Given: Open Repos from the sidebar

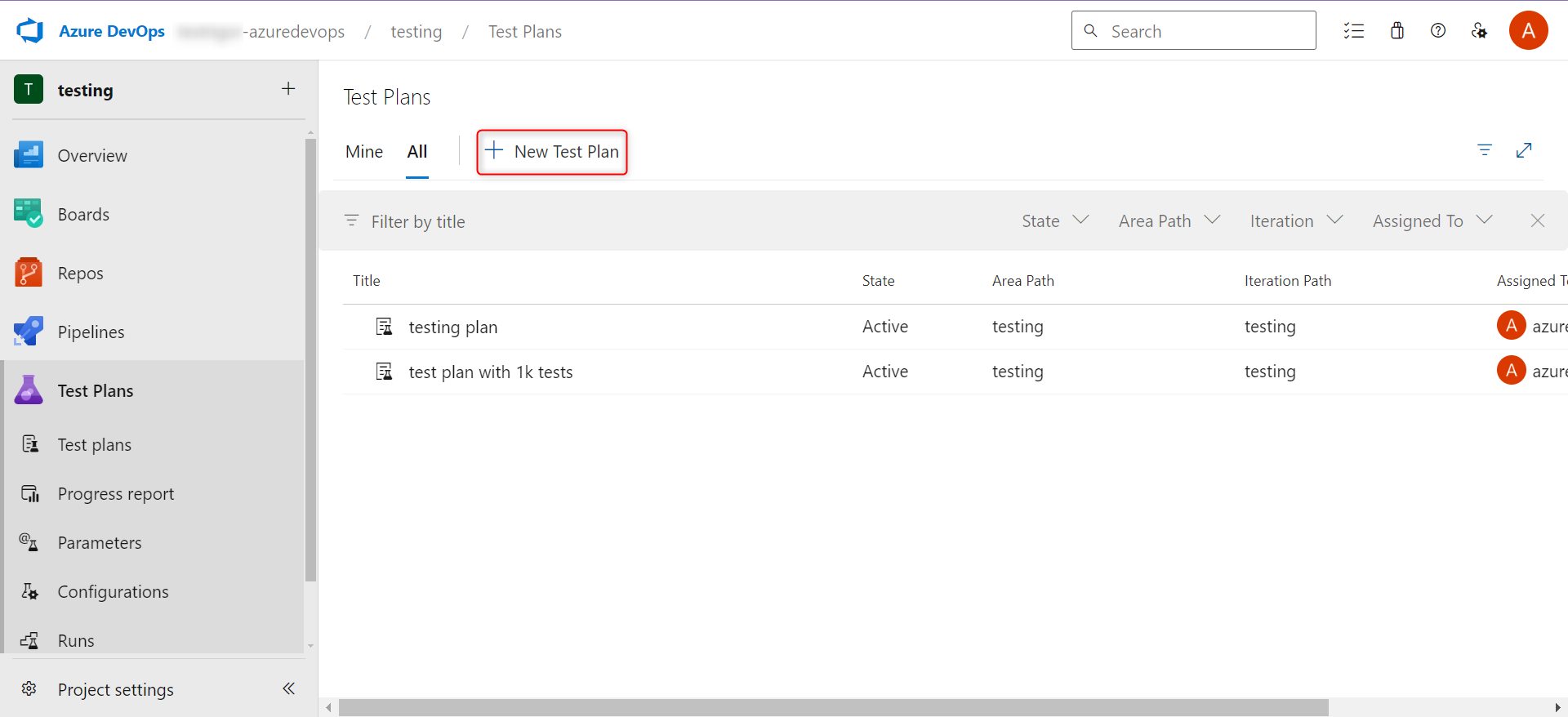Looking at the screenshot, I should pos(80,274).
